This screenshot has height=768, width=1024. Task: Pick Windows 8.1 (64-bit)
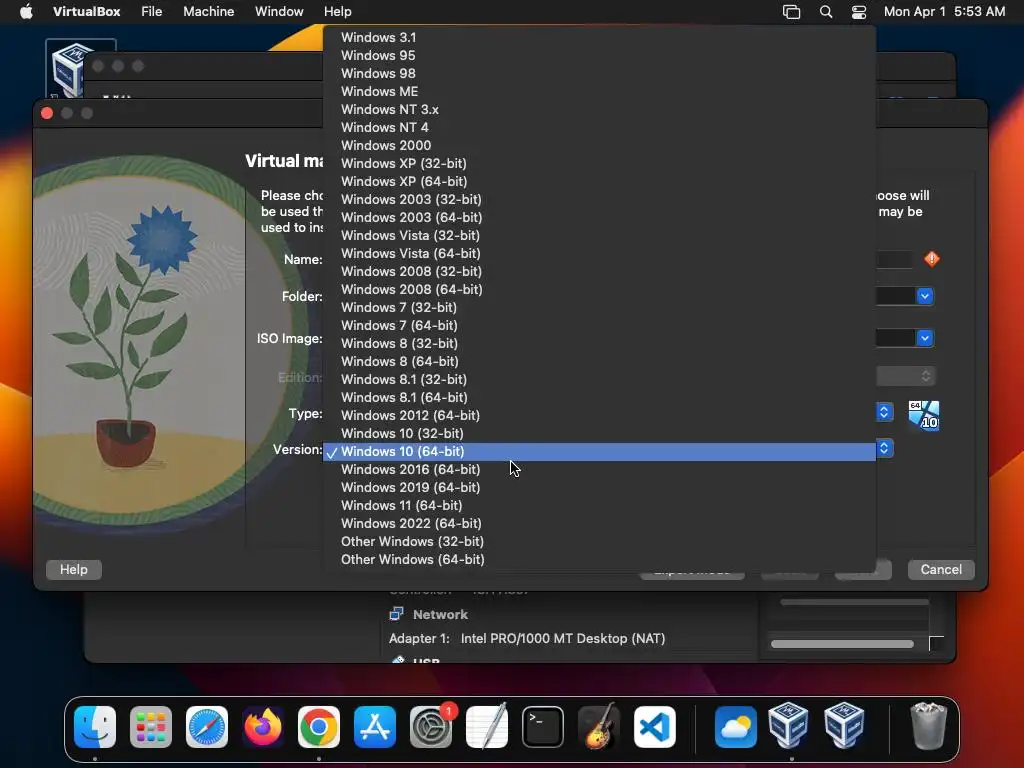point(599,397)
